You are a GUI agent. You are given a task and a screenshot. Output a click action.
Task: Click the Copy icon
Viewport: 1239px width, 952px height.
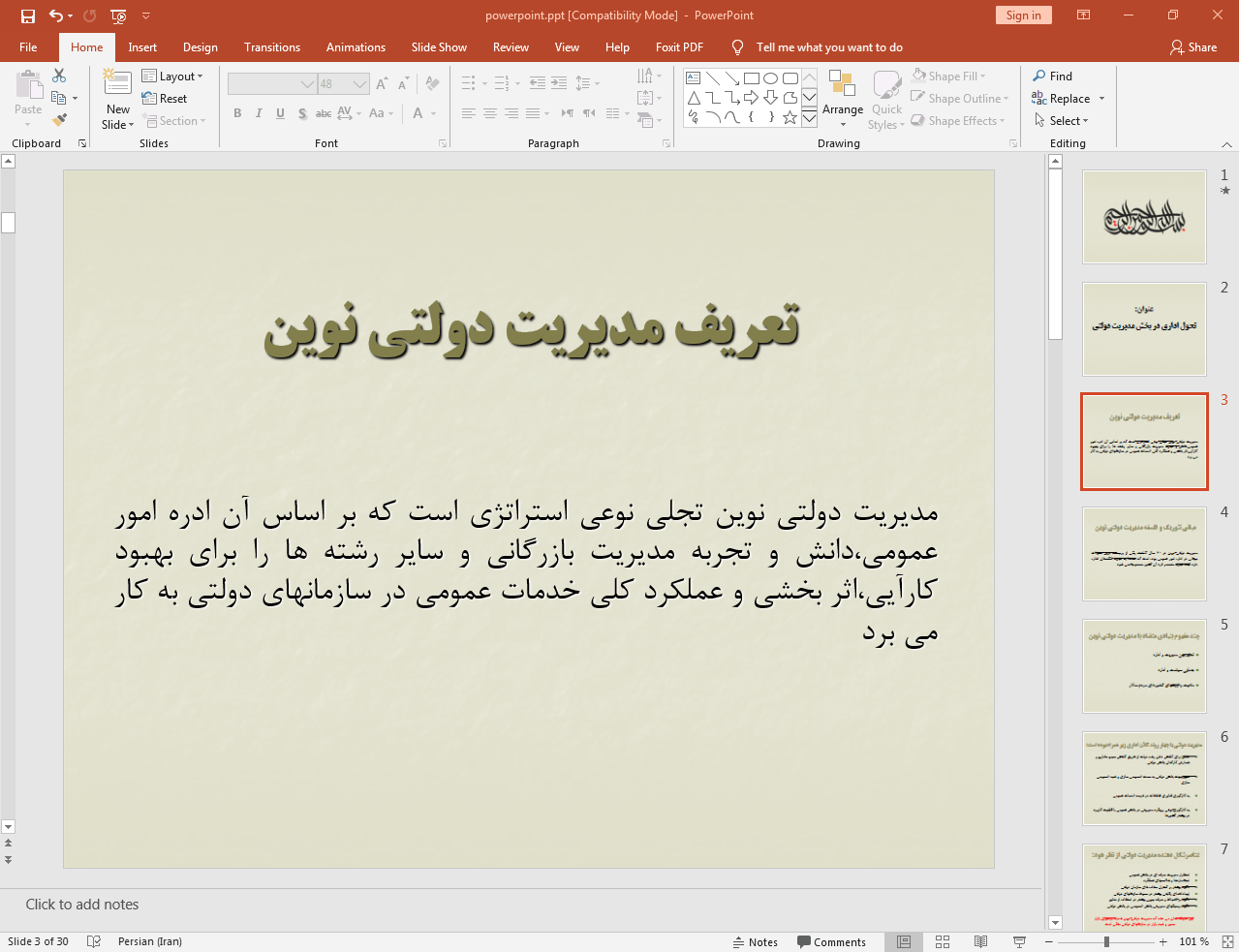tap(59, 98)
